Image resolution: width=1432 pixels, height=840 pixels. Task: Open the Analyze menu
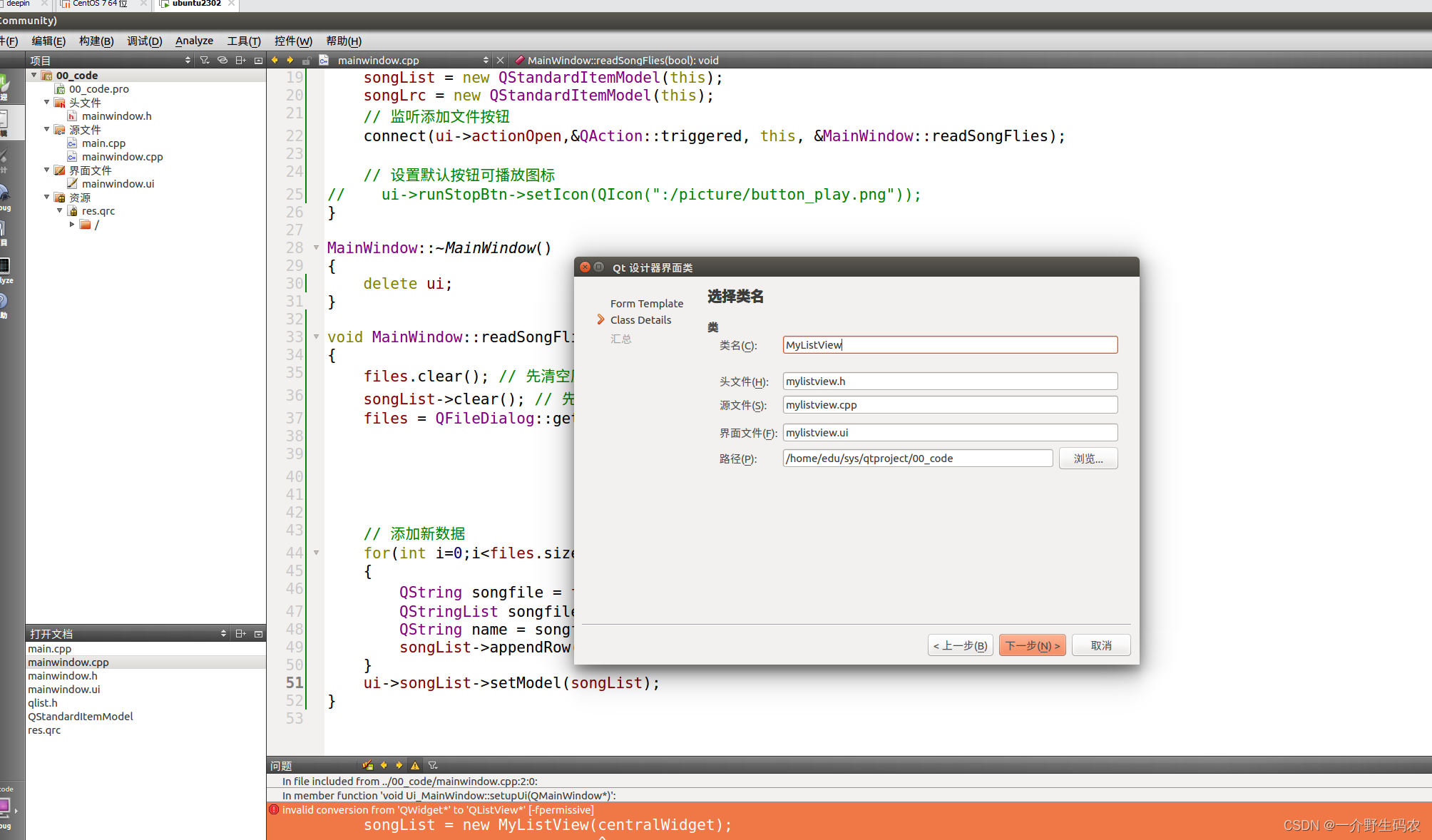pyautogui.click(x=194, y=41)
